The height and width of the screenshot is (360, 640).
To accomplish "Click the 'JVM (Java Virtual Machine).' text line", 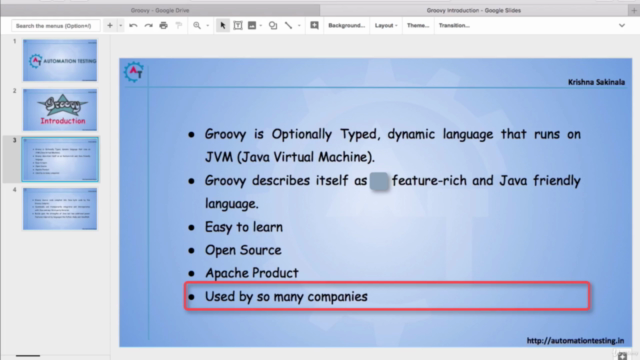I will tap(290, 157).
